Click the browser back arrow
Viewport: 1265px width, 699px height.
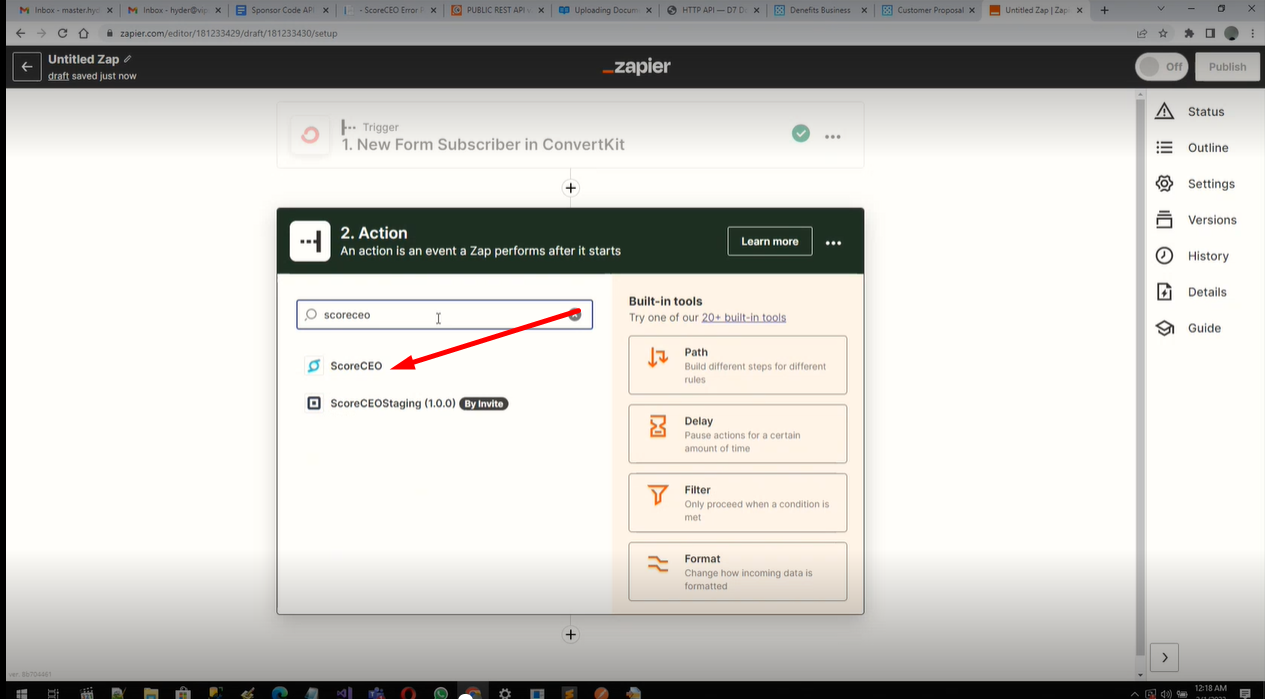[x=19, y=33]
